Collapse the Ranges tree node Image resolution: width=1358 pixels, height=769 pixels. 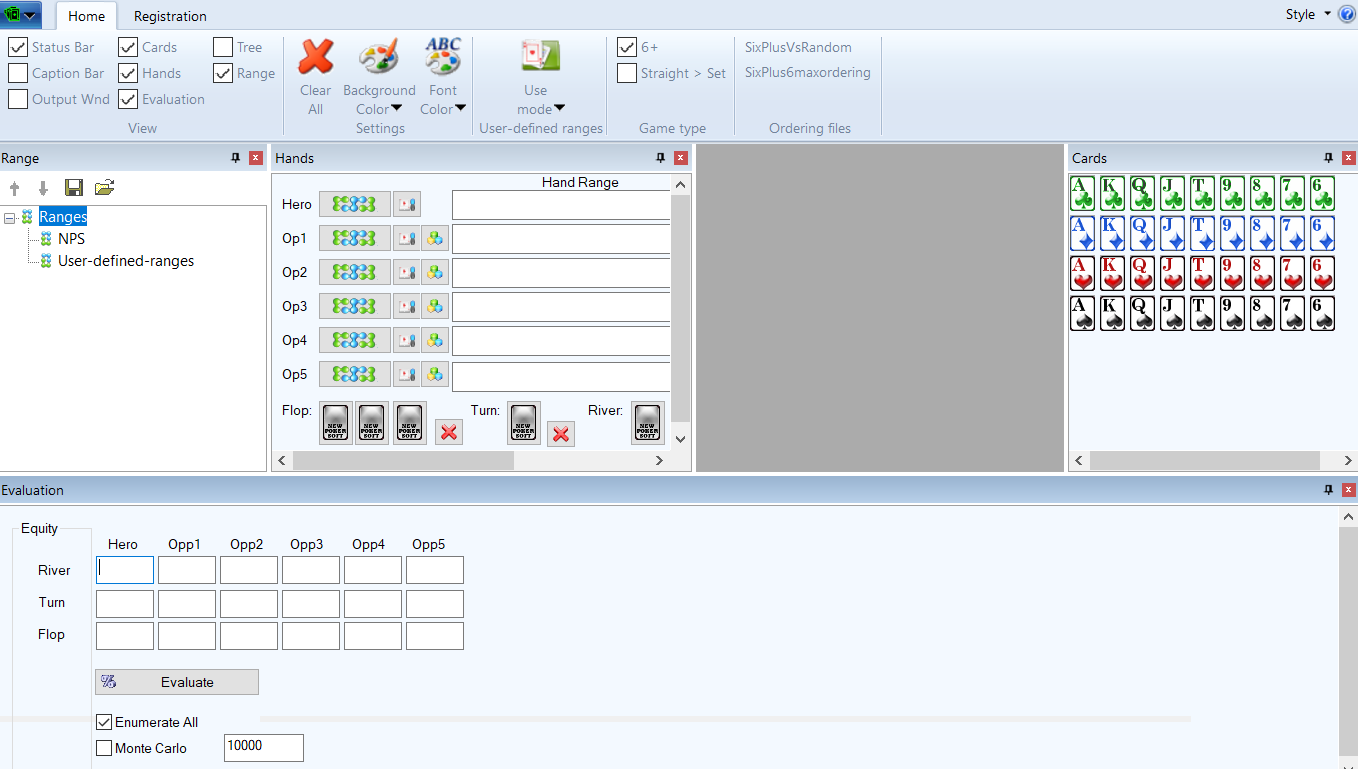click(9, 217)
